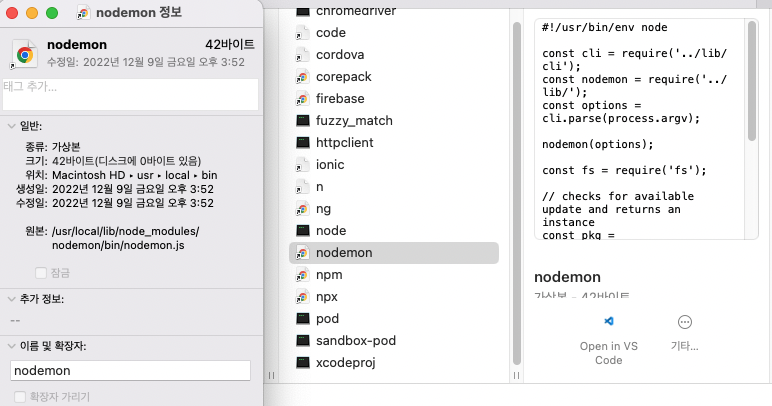The width and height of the screenshot is (772, 406).
Task: Collapse the 일반 section
Action: click(x=12, y=126)
